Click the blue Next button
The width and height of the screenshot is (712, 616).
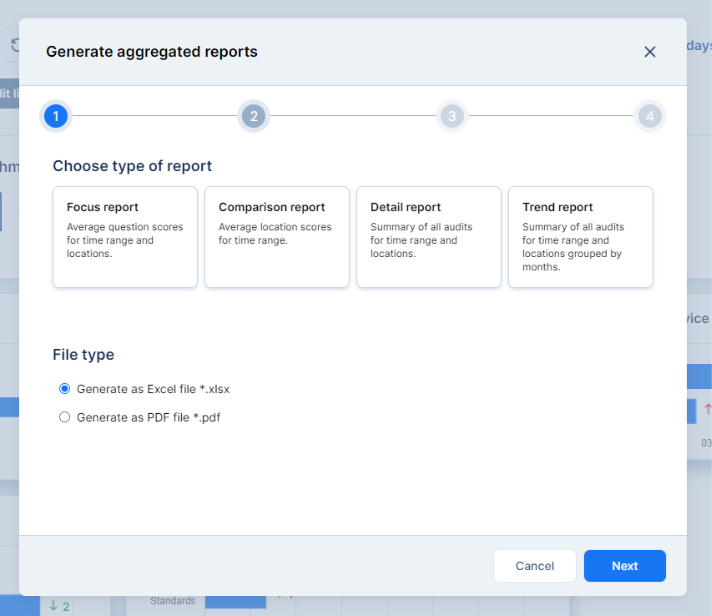point(625,566)
